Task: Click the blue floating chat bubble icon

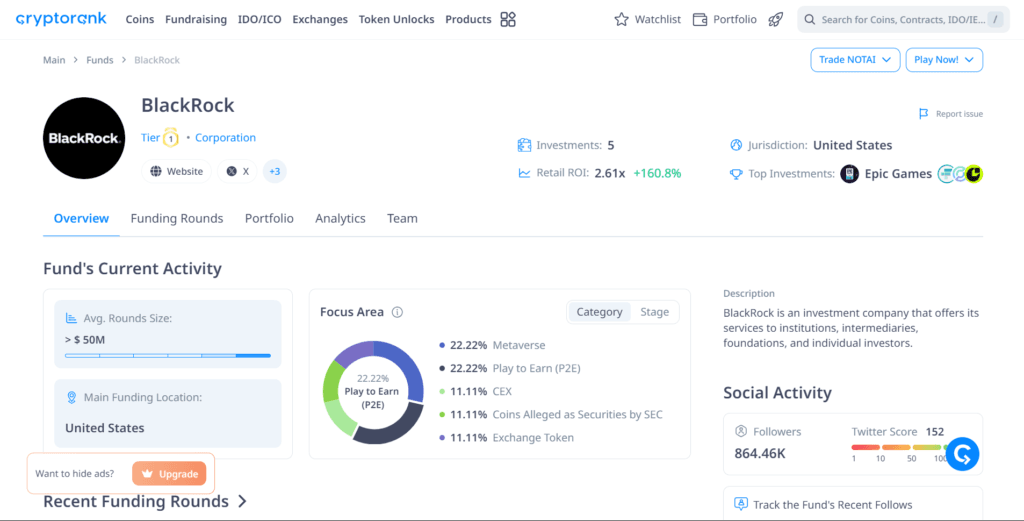Action: (963, 454)
